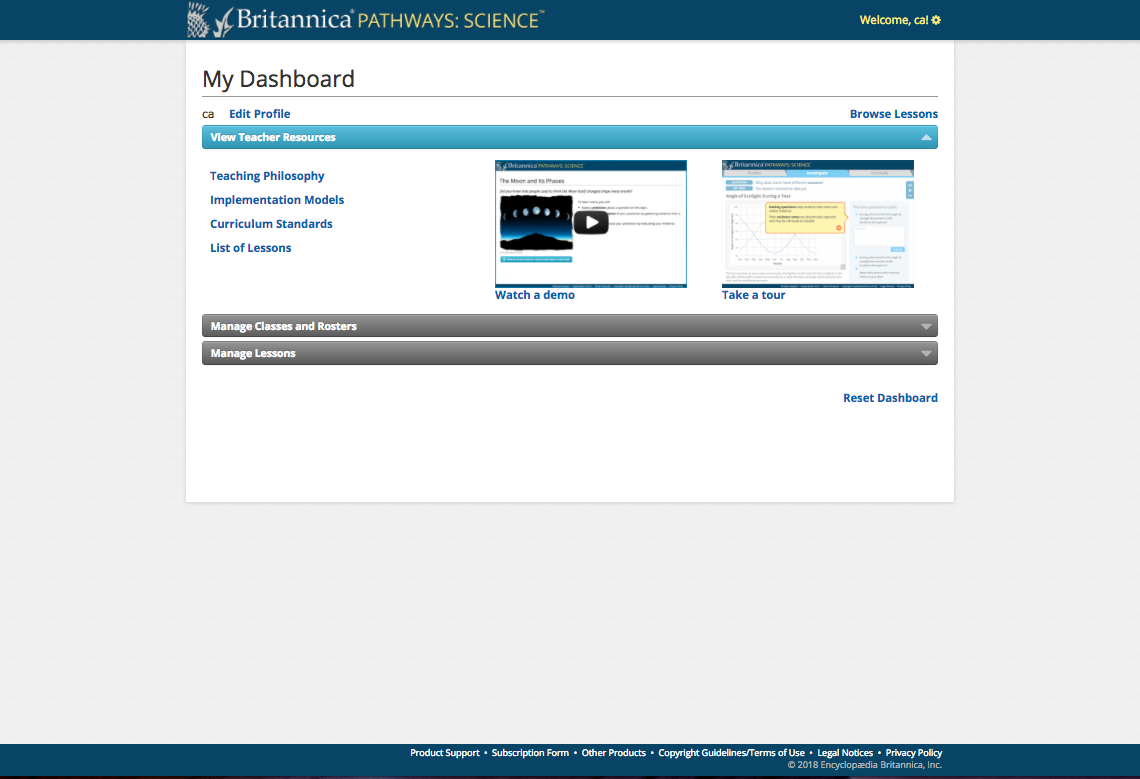Open Privacy Policy footer link
The image size is (1140, 779).
pyautogui.click(x=913, y=753)
